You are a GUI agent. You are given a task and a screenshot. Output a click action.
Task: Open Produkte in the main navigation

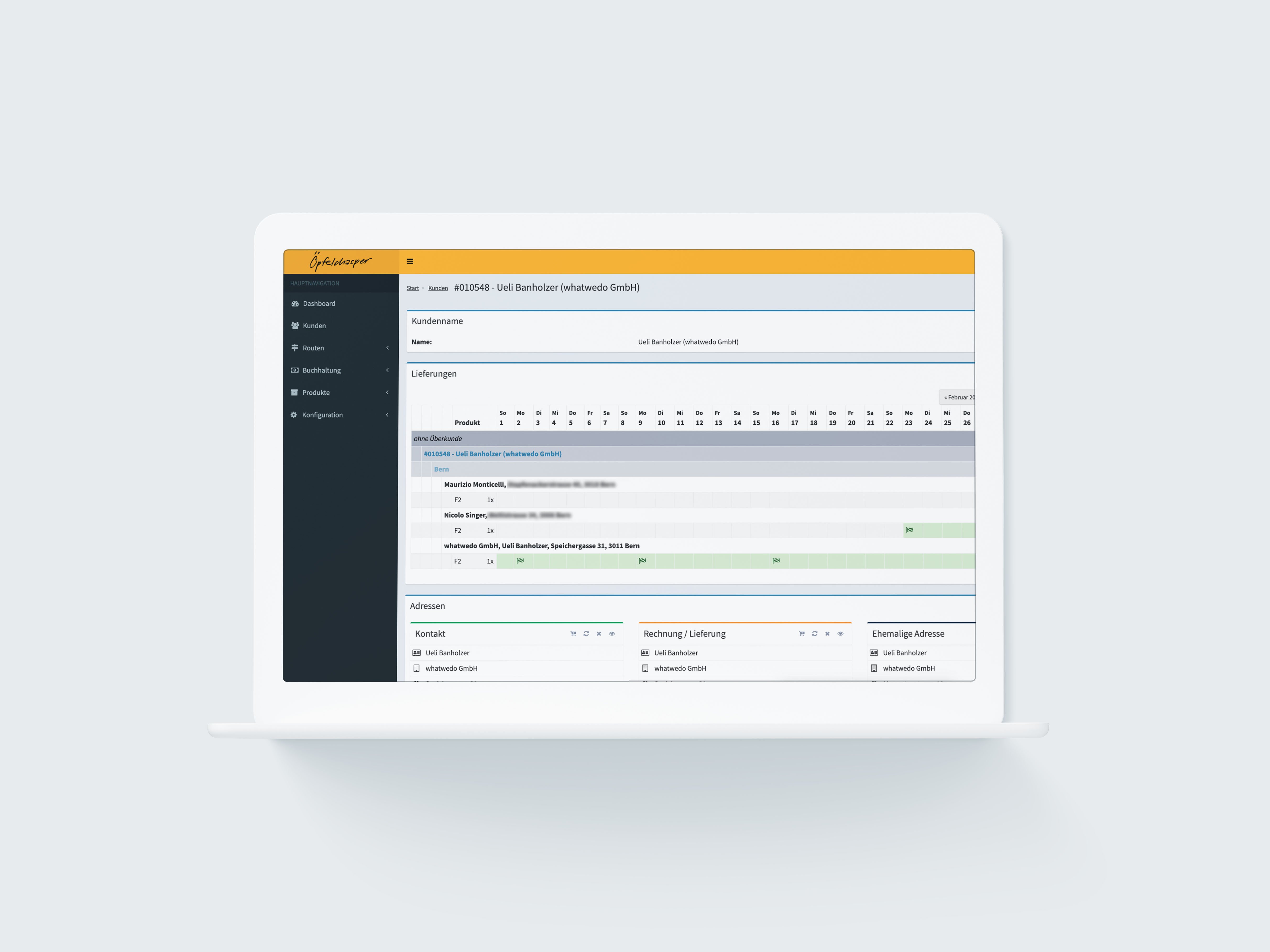pyautogui.click(x=341, y=392)
